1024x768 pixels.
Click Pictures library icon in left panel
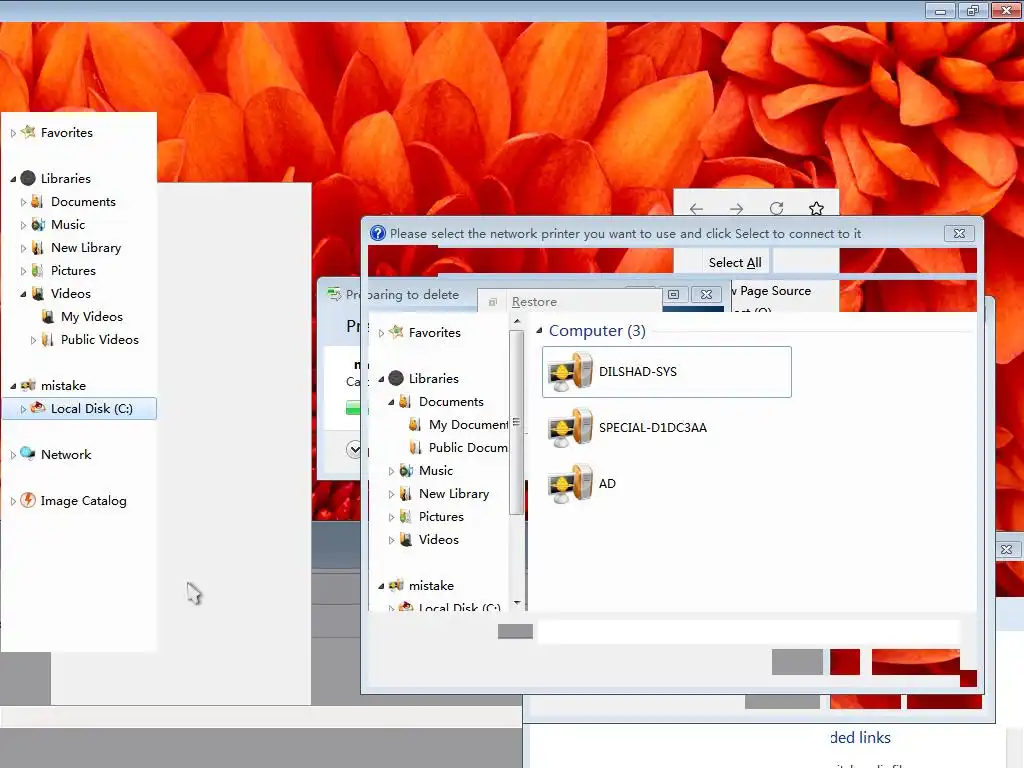[38, 270]
